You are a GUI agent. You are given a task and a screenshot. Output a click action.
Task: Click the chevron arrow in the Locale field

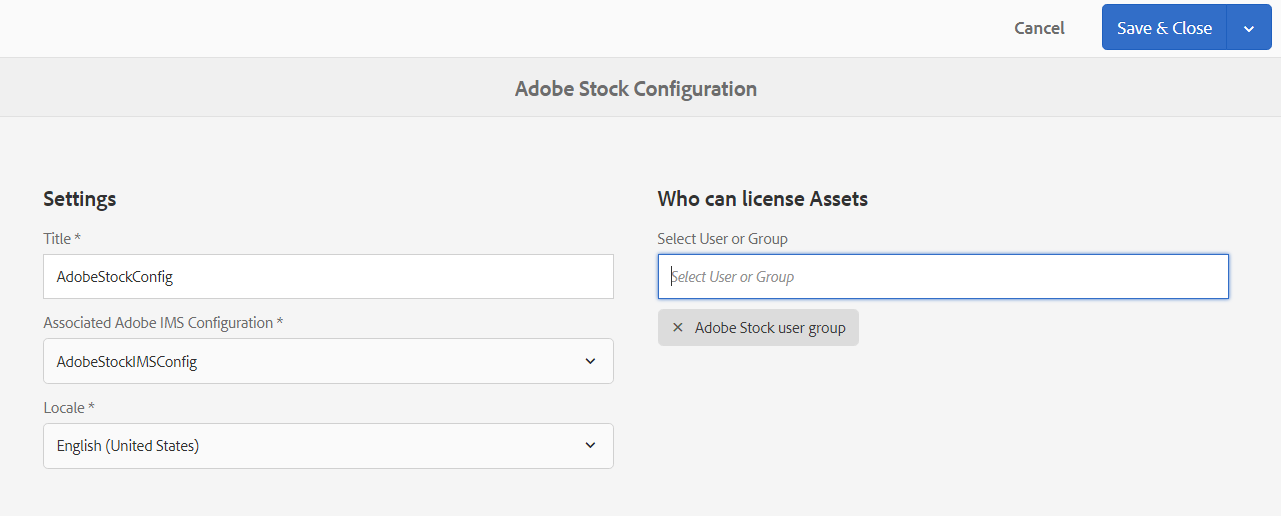point(590,446)
